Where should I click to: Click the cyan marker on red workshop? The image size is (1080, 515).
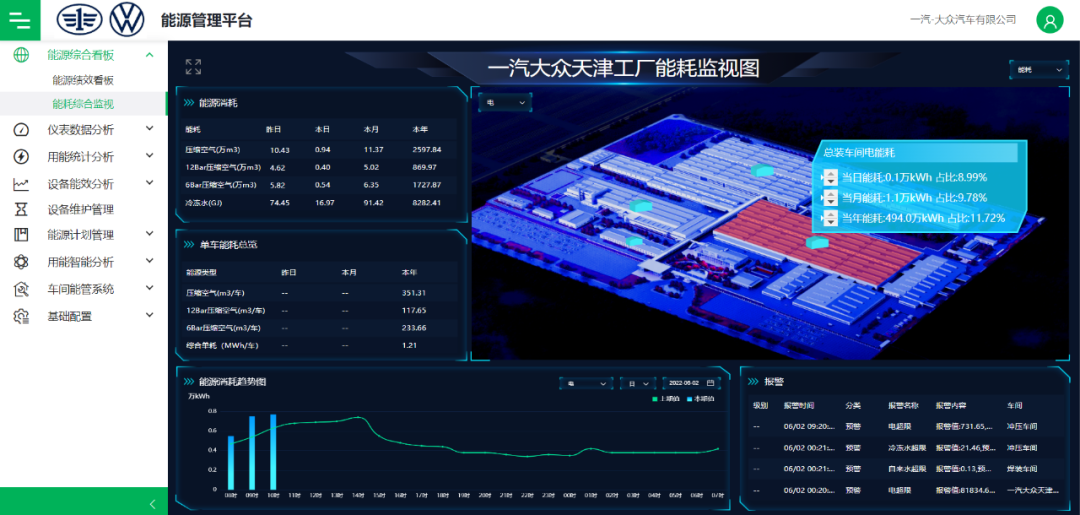click(816, 242)
